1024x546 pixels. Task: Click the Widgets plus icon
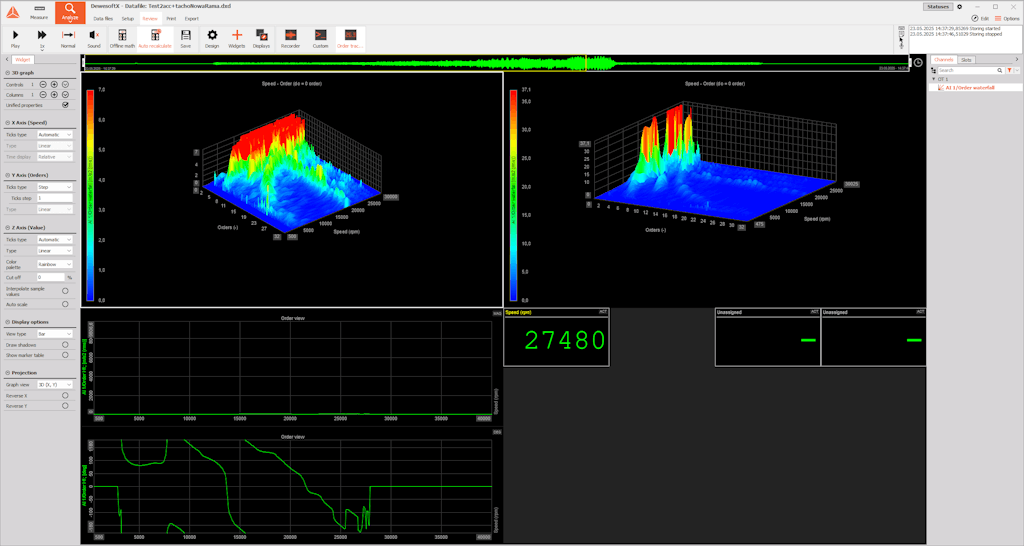[237, 35]
